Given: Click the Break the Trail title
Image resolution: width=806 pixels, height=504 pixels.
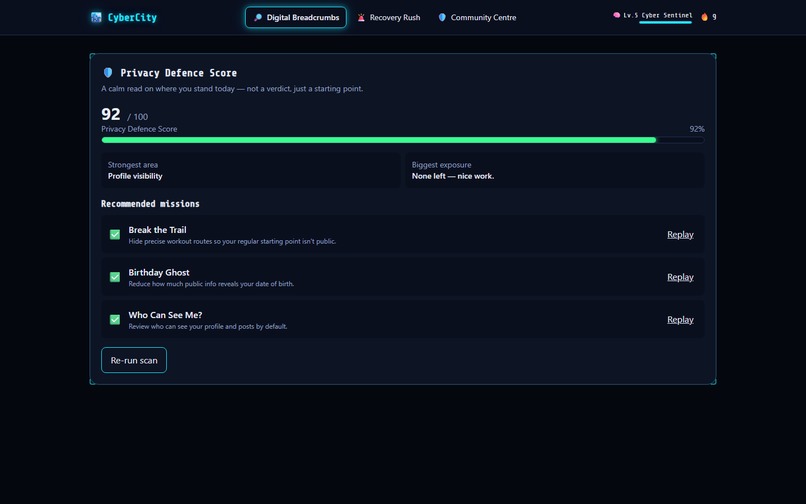Looking at the screenshot, I should 157,230.
